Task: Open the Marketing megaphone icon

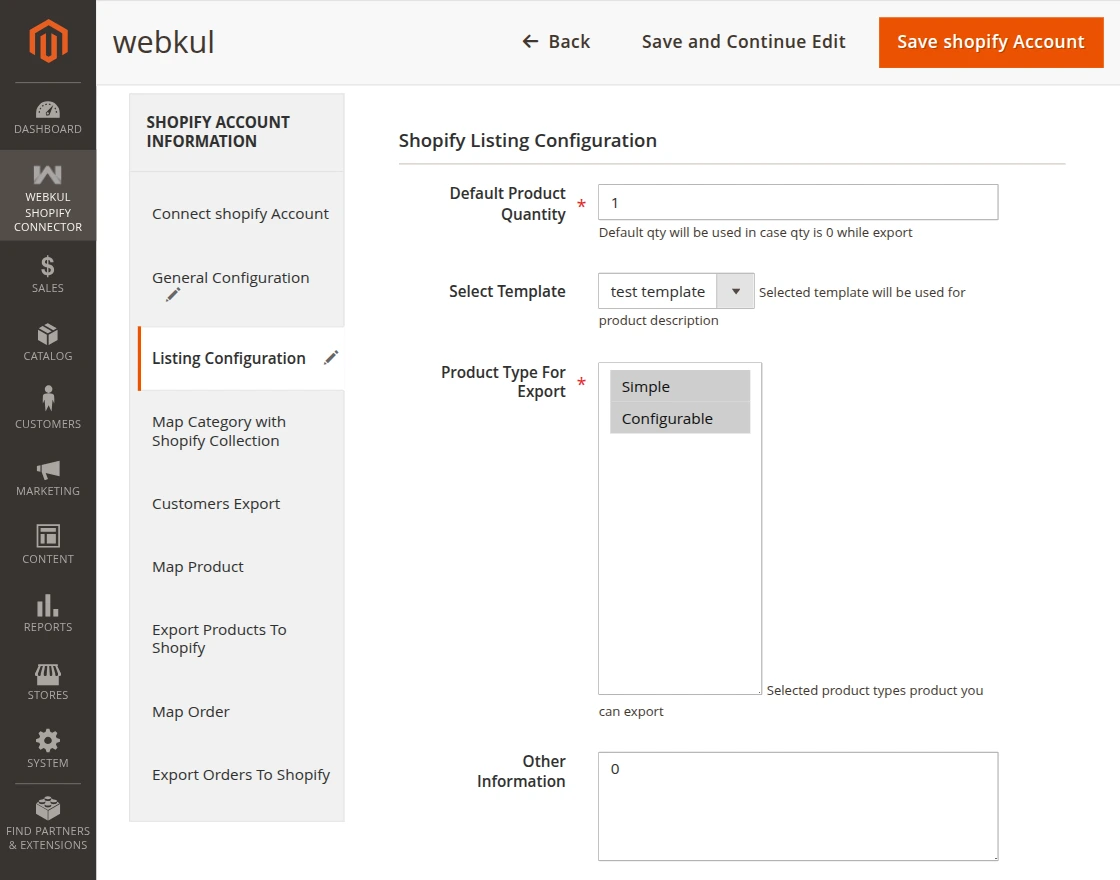Action: pyautogui.click(x=48, y=469)
